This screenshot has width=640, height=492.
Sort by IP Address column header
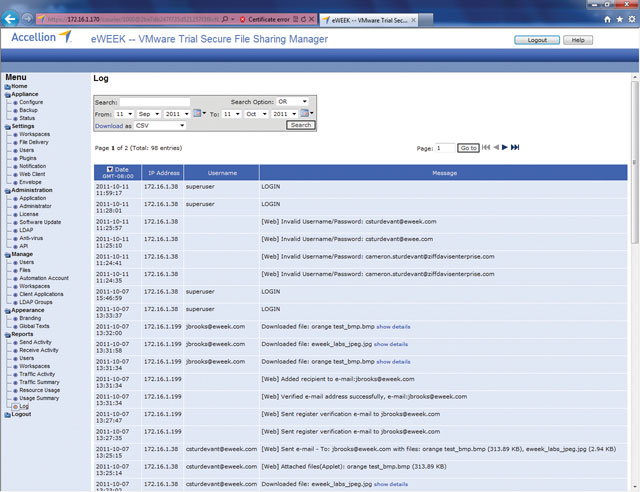pyautogui.click(x=164, y=173)
